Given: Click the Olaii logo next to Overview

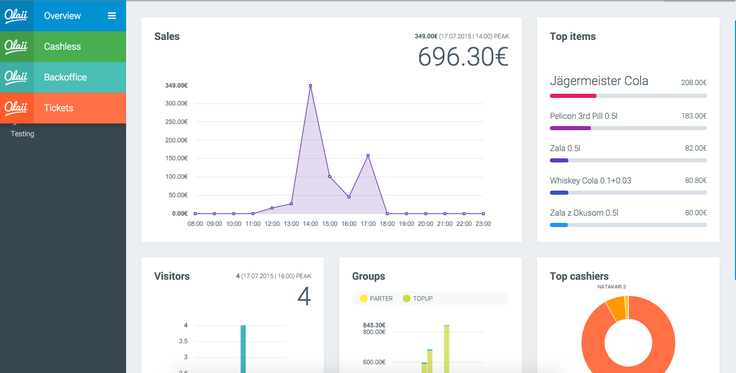Looking at the screenshot, I should [16, 15].
